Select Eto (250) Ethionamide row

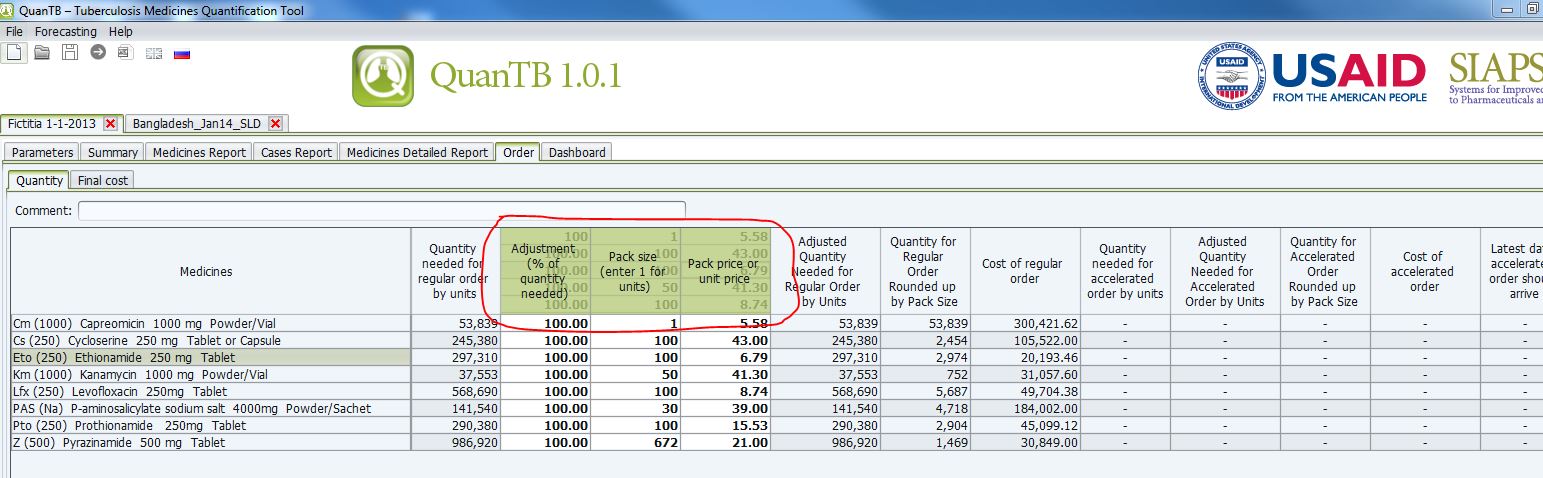[211, 357]
